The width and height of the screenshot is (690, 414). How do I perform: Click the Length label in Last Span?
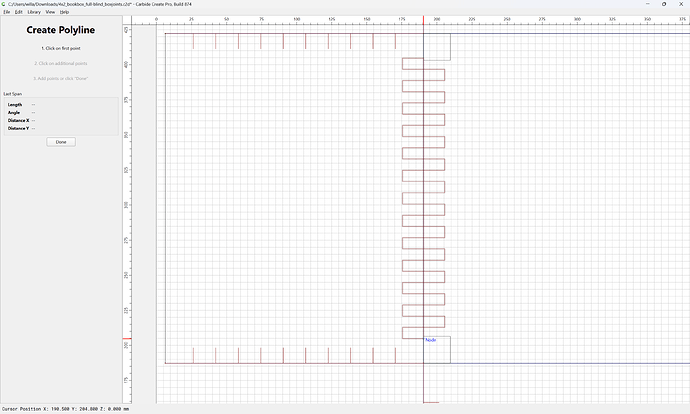[15, 105]
